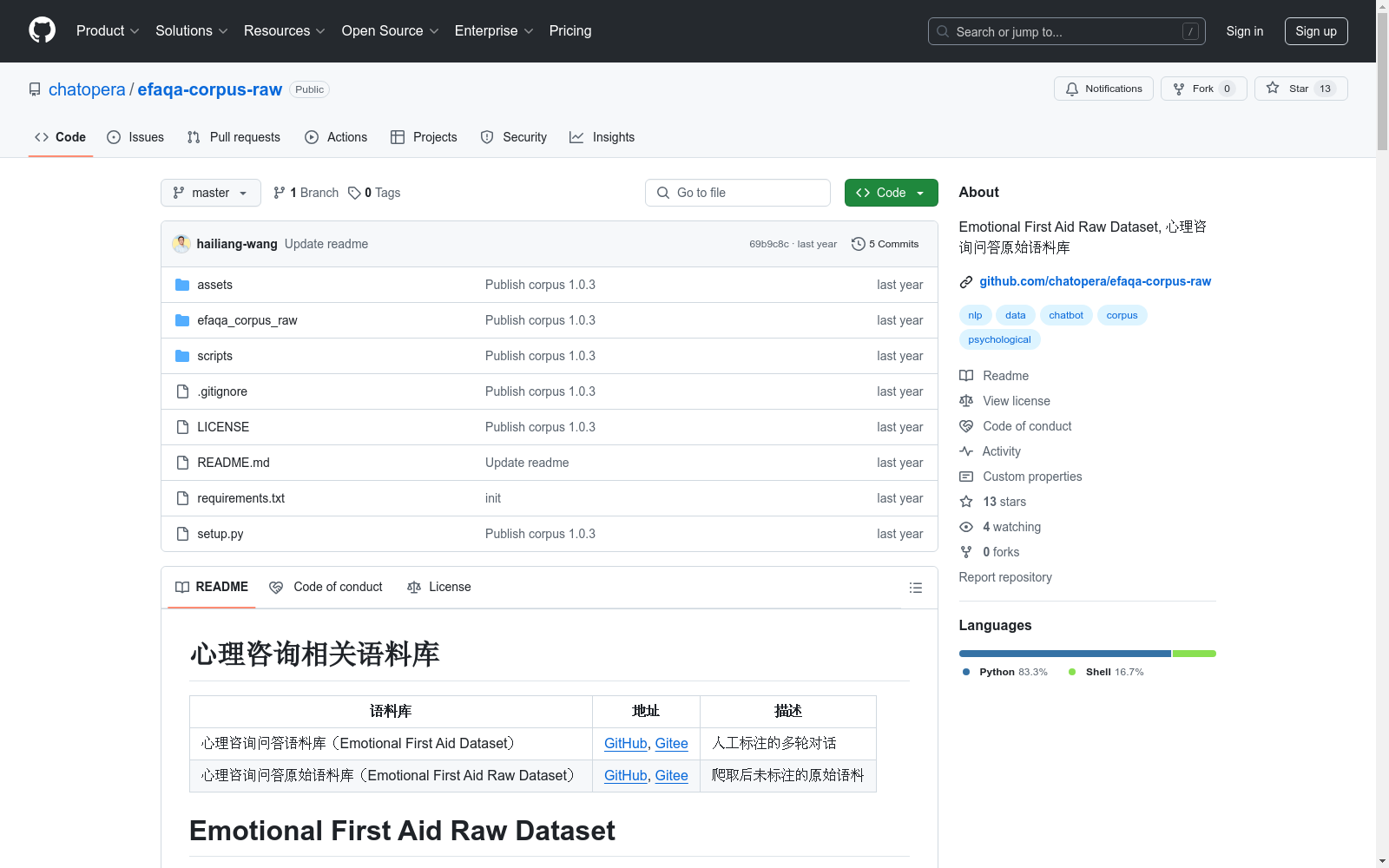Switch to the Projects tab
The height and width of the screenshot is (868, 1389).
coord(424,137)
